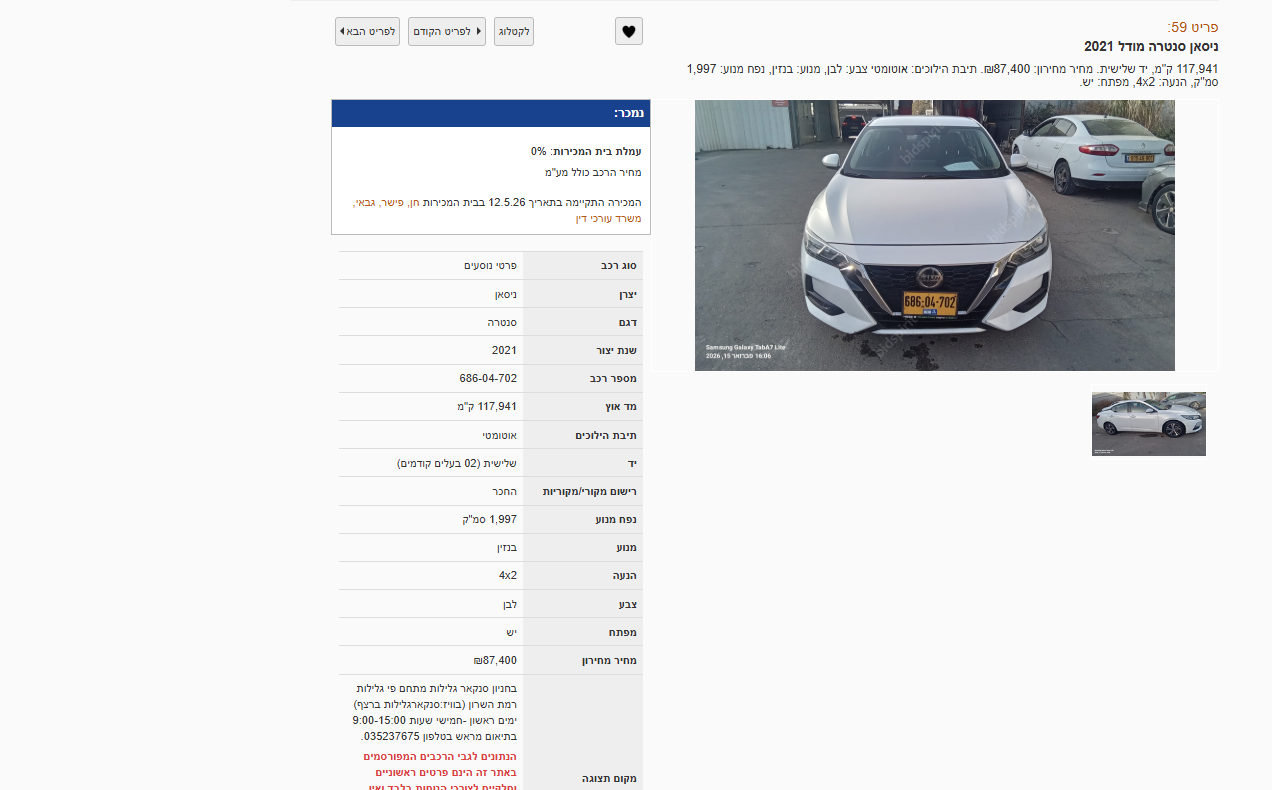This screenshot has width=1272, height=790.
Task: Open the סנטרה model link
Action: pos(502,322)
